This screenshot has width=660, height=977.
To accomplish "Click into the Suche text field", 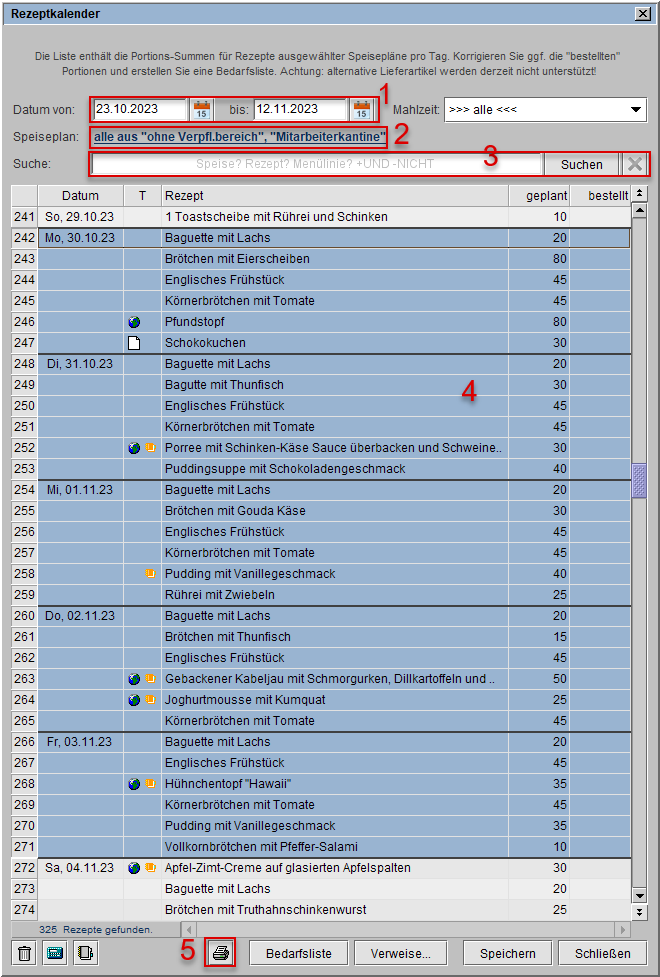I will point(316,164).
